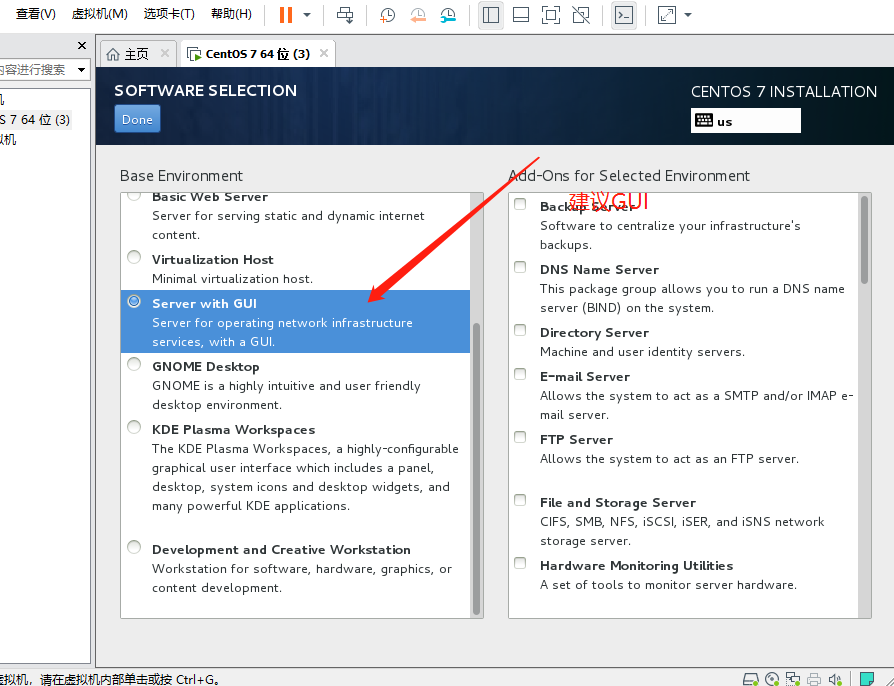Open the 虚拟机(M) menu

[x=99, y=14]
